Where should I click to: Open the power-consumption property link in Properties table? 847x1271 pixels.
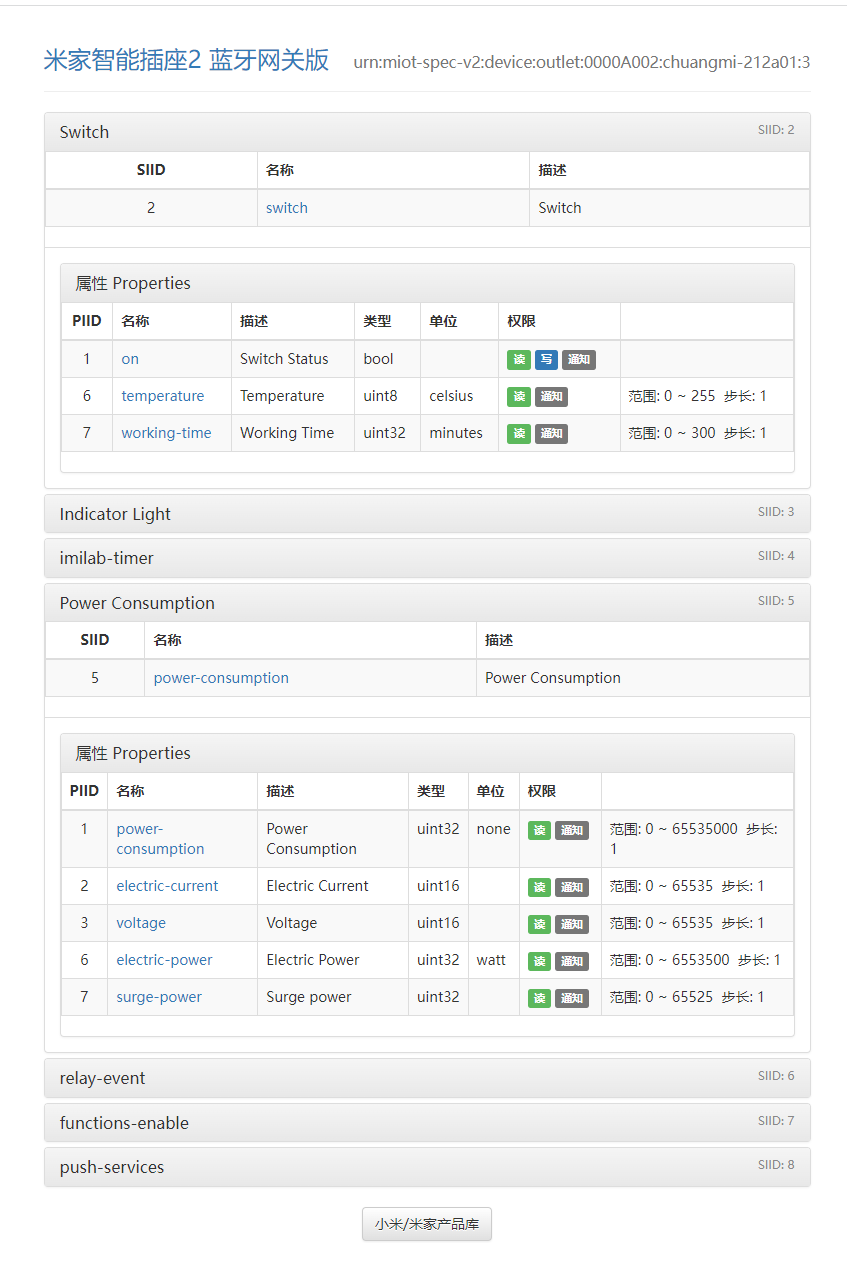pyautogui.click(x=160, y=839)
